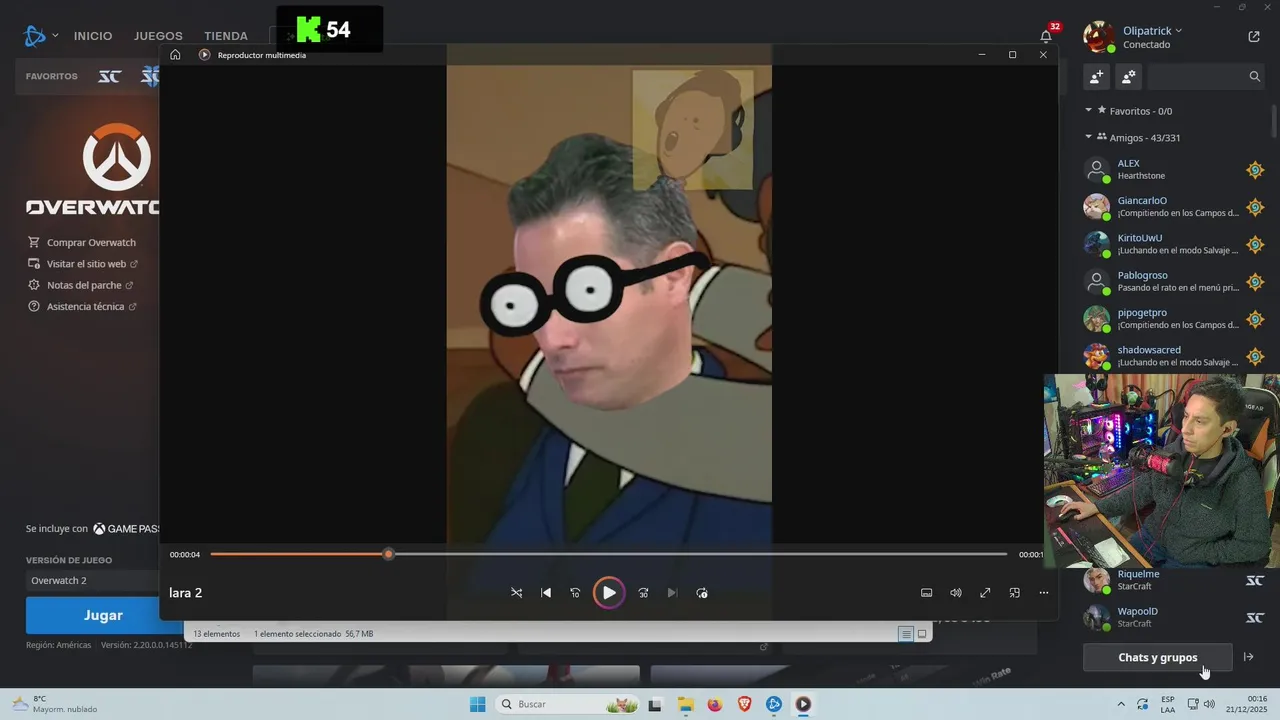
Task: Open the INICIO tab
Action: click(x=93, y=36)
